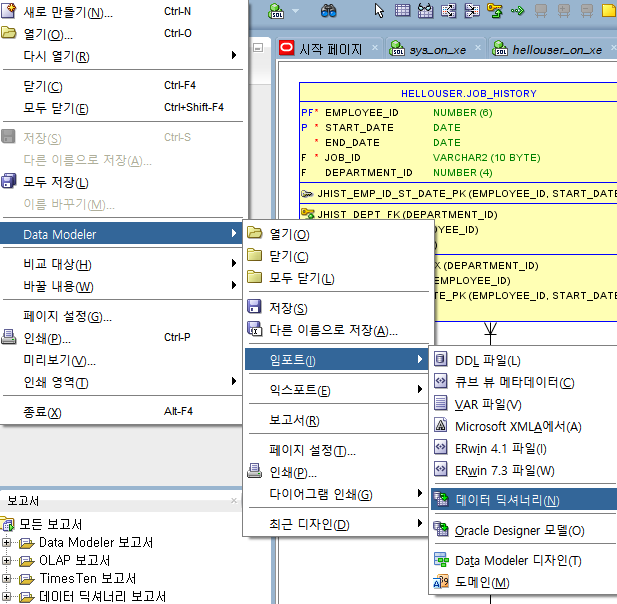Click 모두 닫기(L) in Data Modeler submenu
This screenshot has height=604, width=617.
[337, 278]
